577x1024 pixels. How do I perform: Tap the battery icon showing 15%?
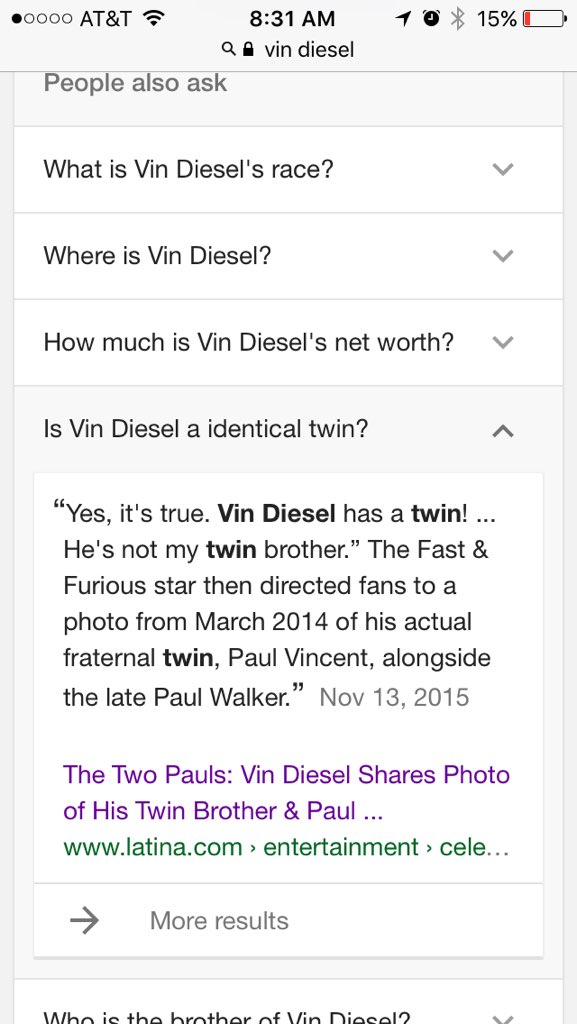coord(544,19)
